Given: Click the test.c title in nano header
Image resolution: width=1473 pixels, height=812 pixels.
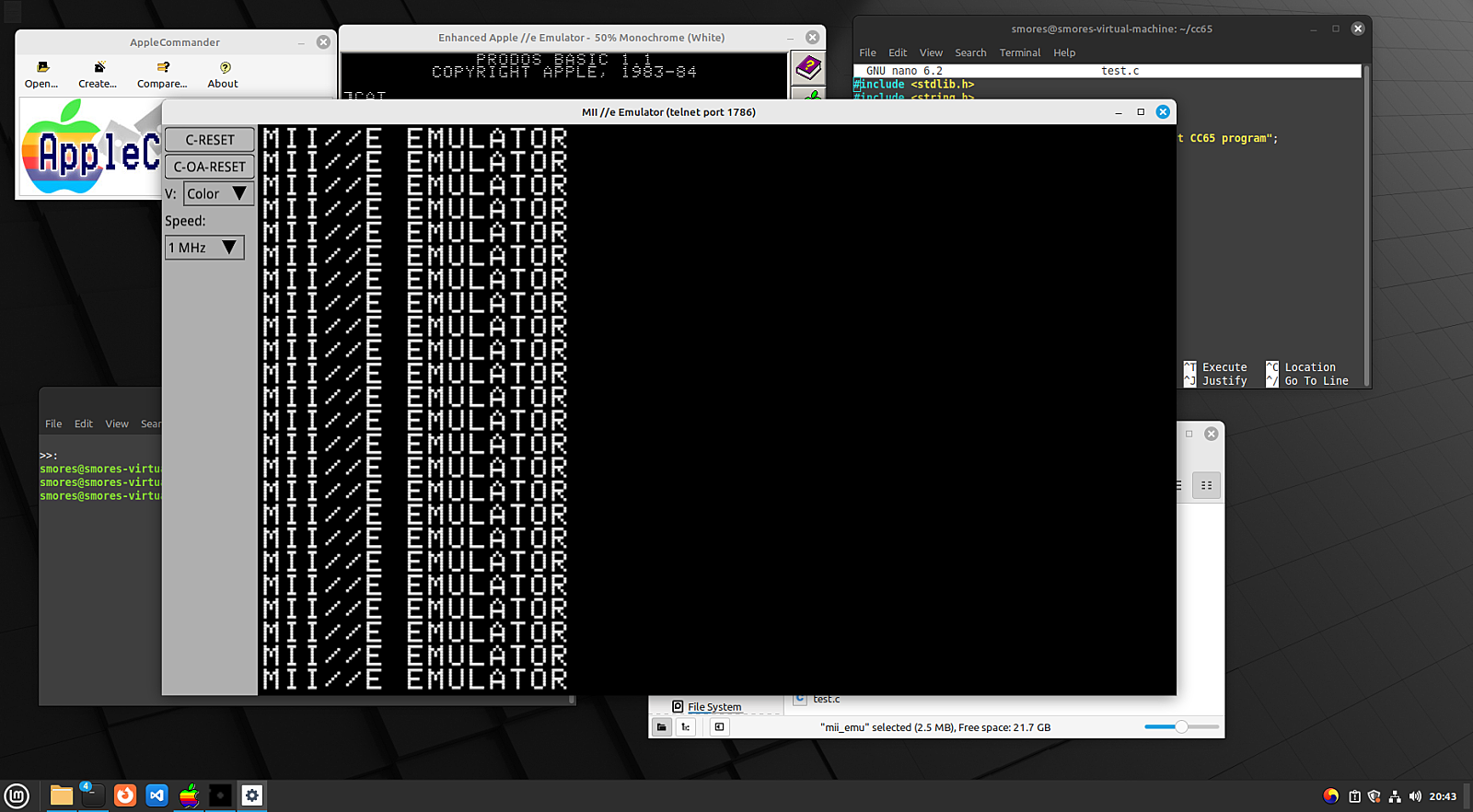Looking at the screenshot, I should coord(1120,71).
